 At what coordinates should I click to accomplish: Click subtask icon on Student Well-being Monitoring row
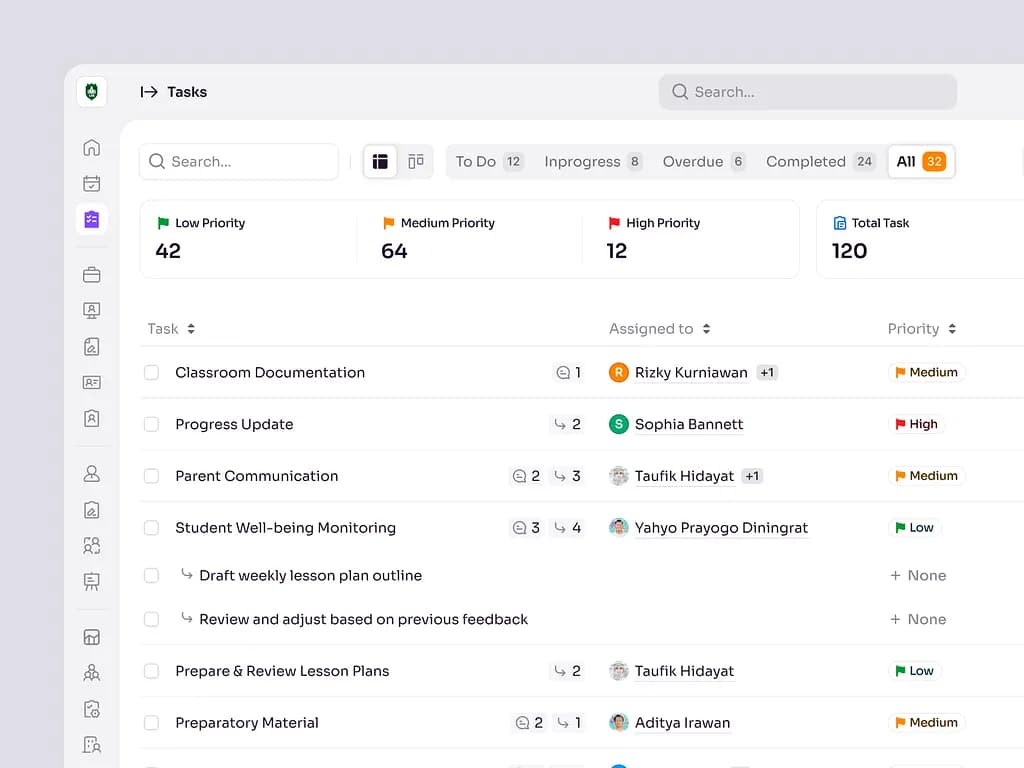point(560,528)
